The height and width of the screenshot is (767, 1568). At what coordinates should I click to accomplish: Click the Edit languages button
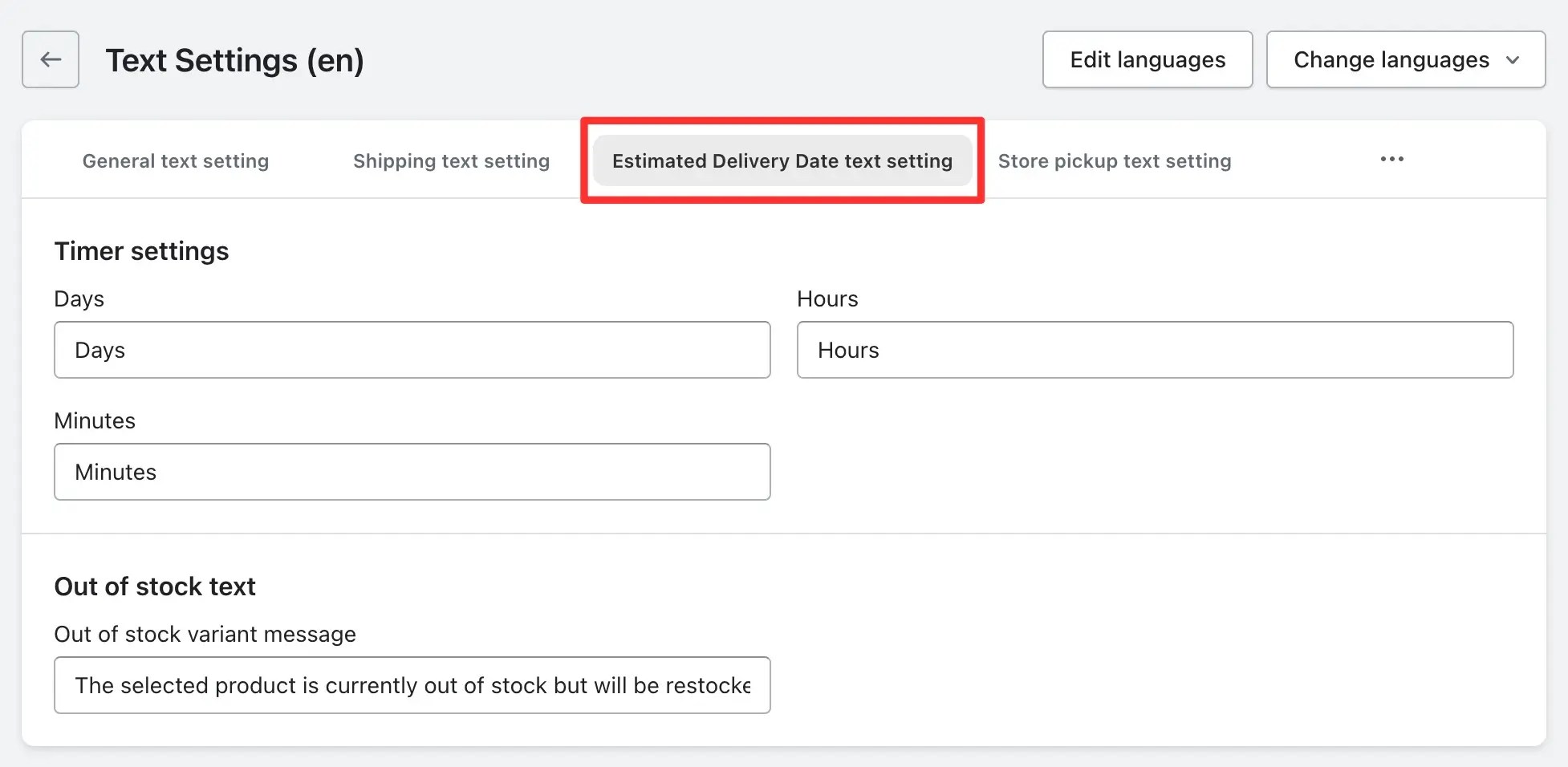(x=1146, y=59)
